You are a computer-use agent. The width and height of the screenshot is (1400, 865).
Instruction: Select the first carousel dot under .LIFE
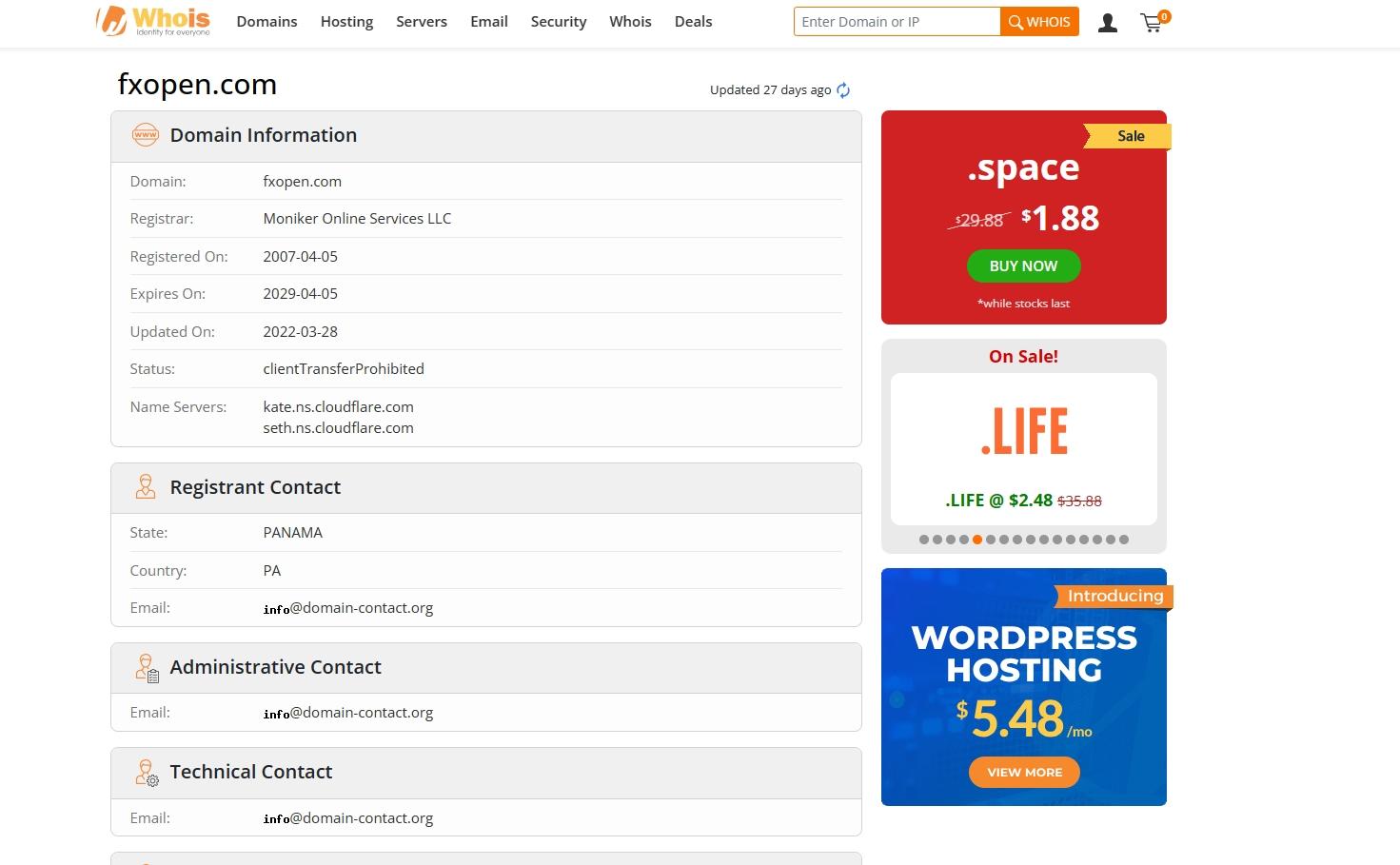click(x=924, y=540)
